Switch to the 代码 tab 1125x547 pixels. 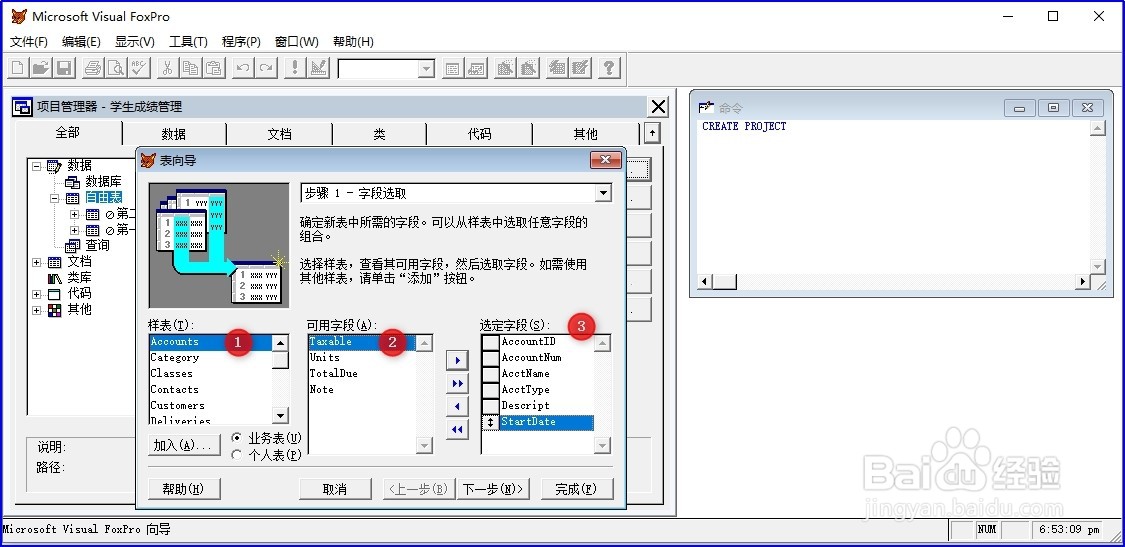point(479,134)
